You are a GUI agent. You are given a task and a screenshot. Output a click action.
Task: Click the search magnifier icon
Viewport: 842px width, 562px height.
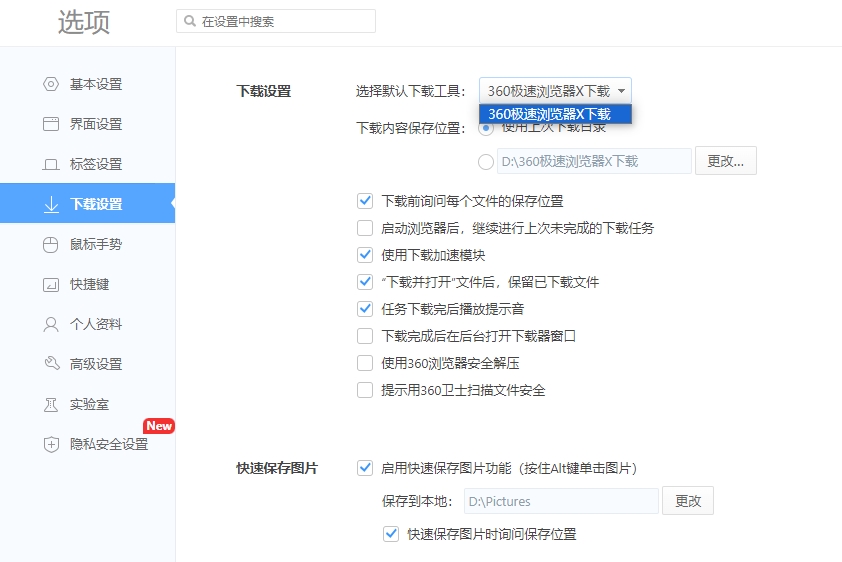tap(190, 21)
